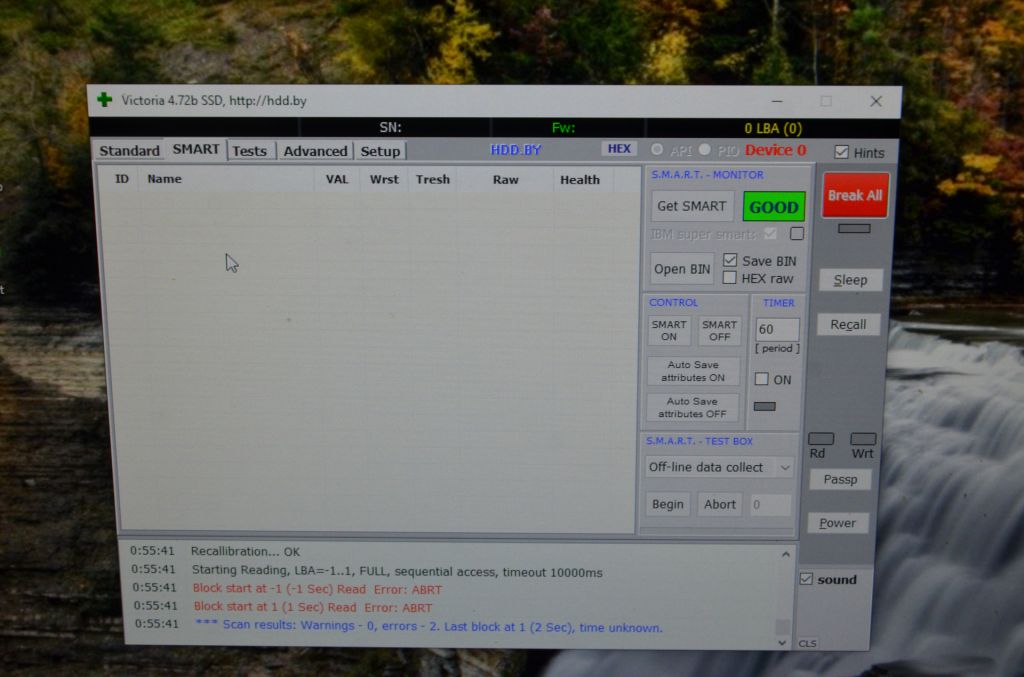Toggle the Save BIN checkbox
1024x677 pixels.
[x=730, y=260]
